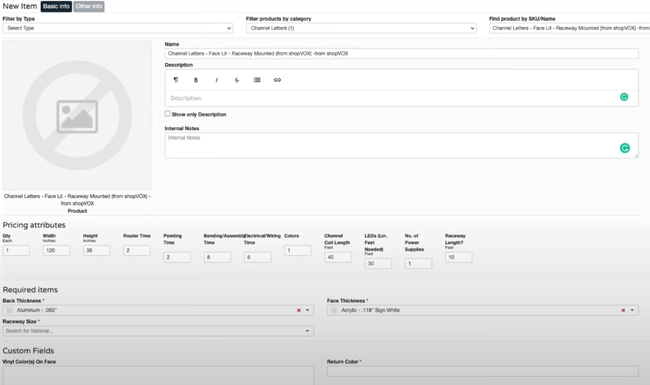Click the Channel Coil Length field showing 40
Viewport: 650px width, 385px height.
pyautogui.click(x=338, y=257)
